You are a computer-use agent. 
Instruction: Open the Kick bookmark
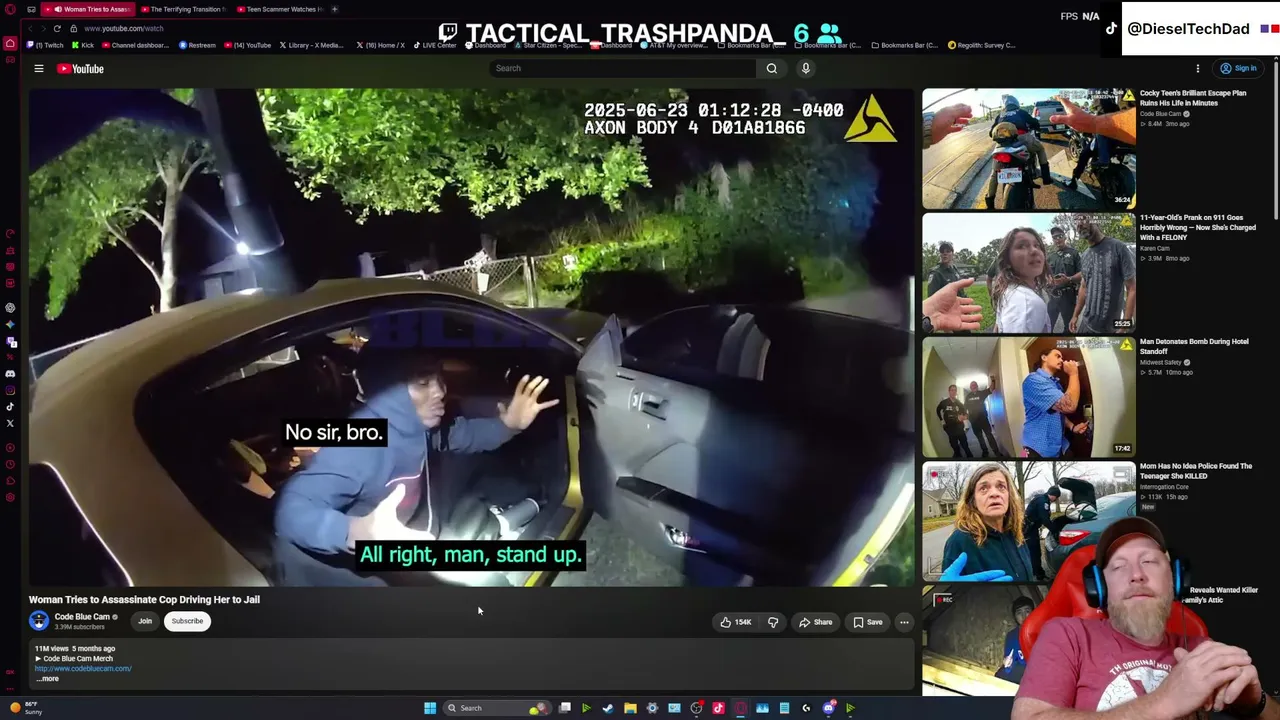click(83, 45)
